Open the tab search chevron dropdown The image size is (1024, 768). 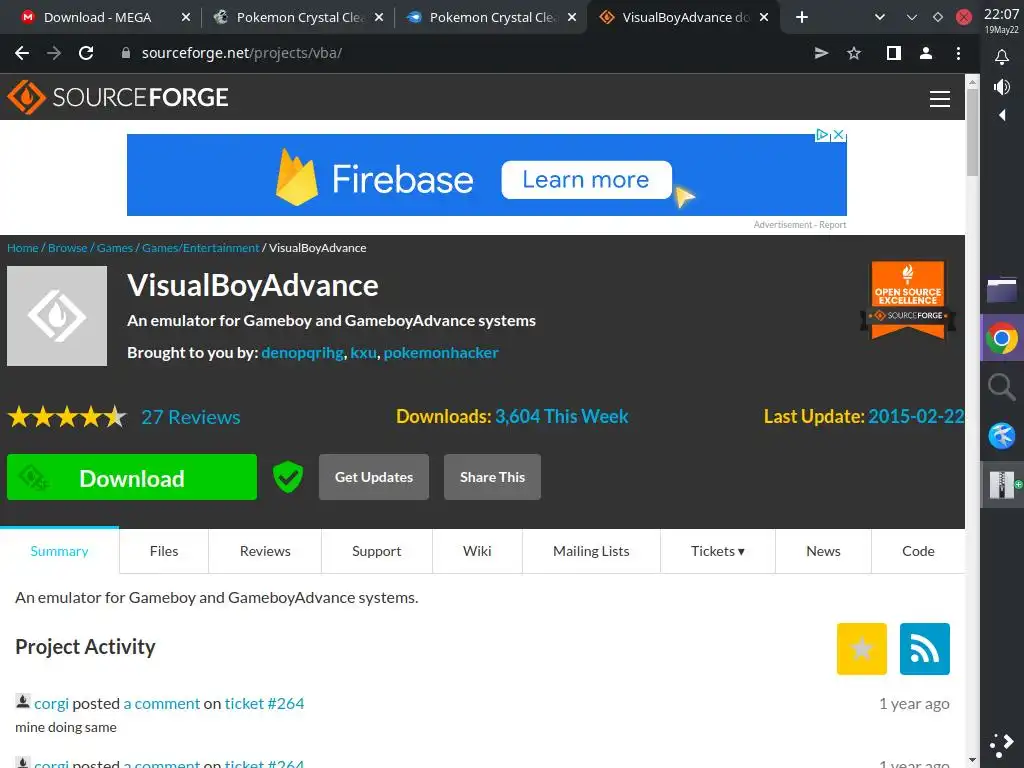click(x=880, y=18)
